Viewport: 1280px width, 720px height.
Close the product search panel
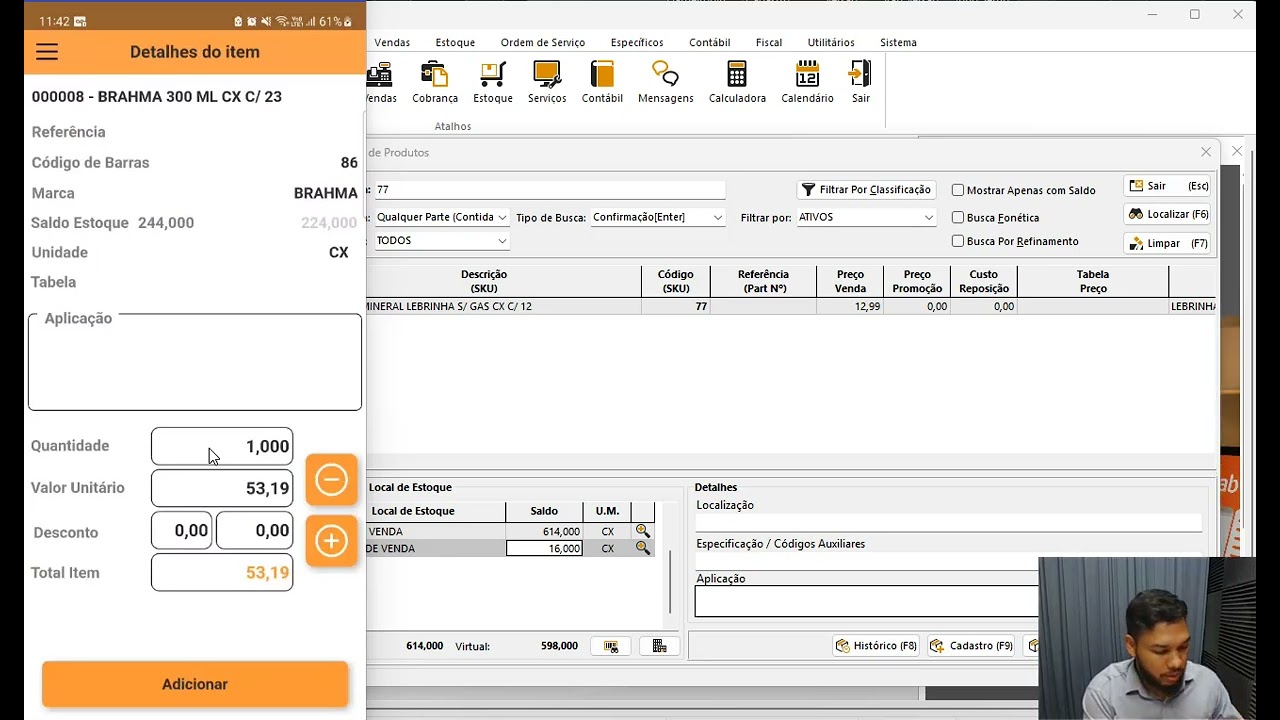(x=1206, y=152)
